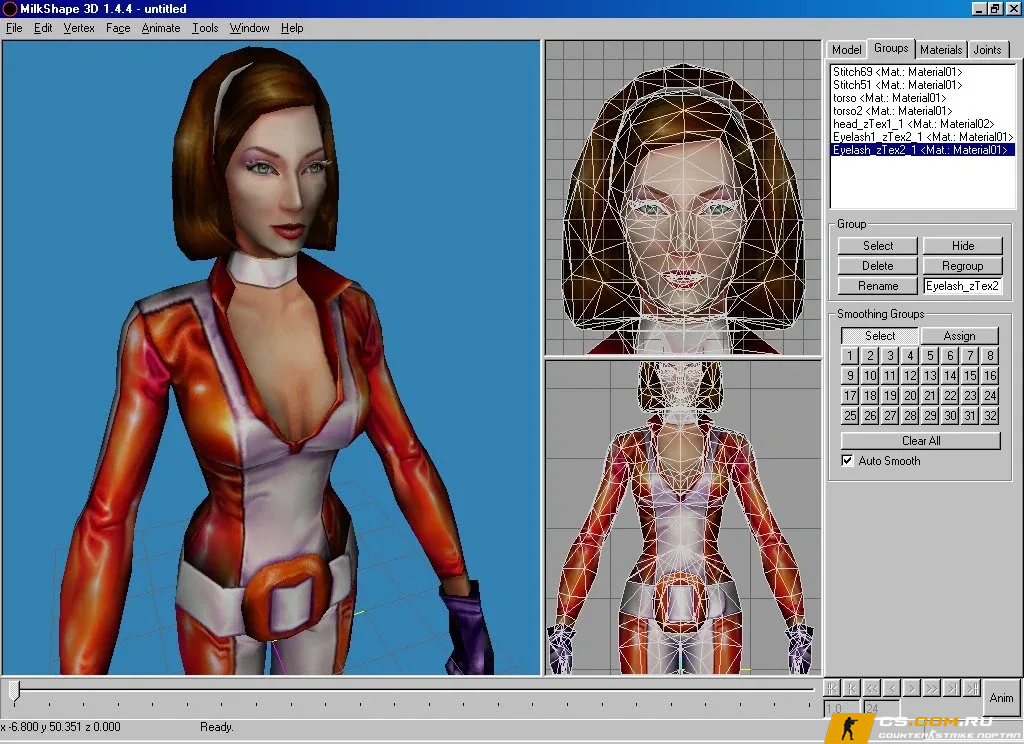The height and width of the screenshot is (744, 1024).
Task: Uncheck the Auto Smooth checkbox
Action: (847, 461)
